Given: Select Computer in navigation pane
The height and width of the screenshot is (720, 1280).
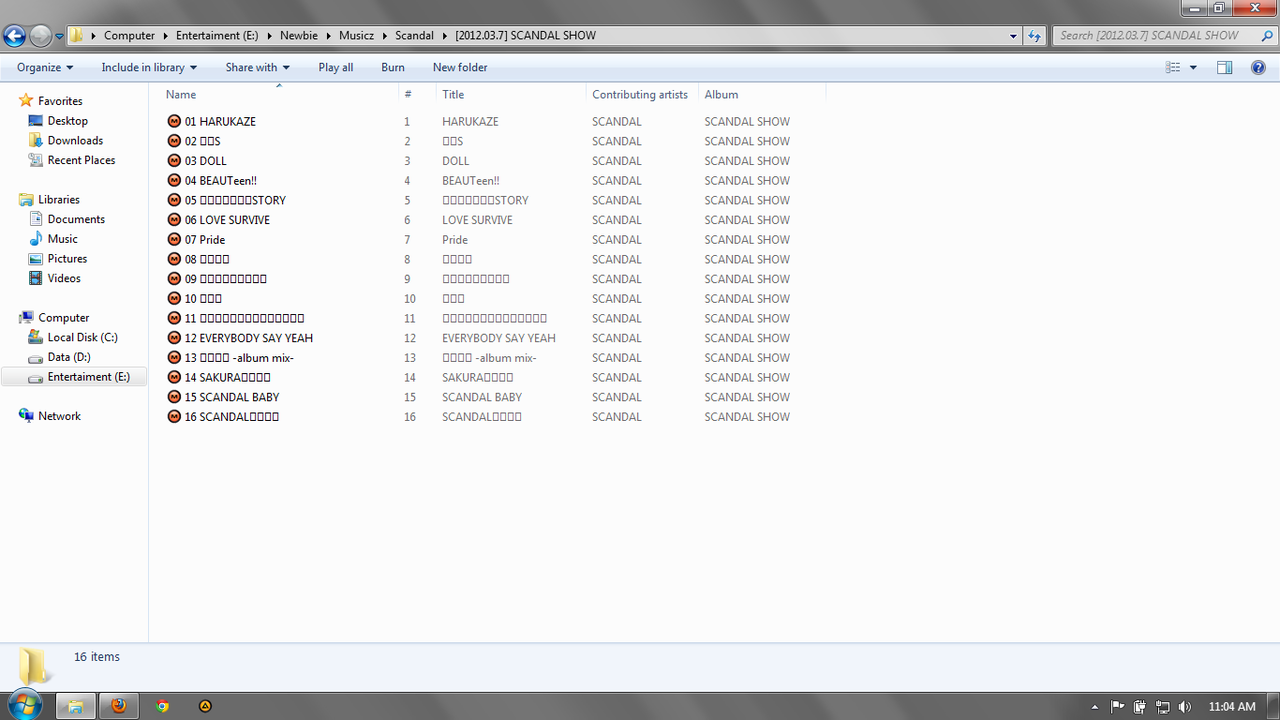Looking at the screenshot, I should pyautogui.click(x=63, y=318).
